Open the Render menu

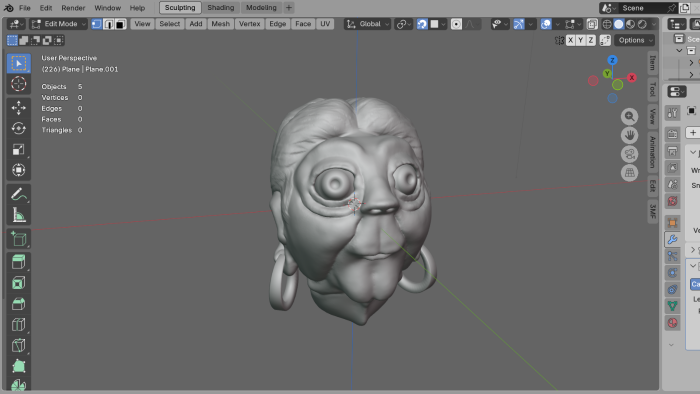point(73,8)
